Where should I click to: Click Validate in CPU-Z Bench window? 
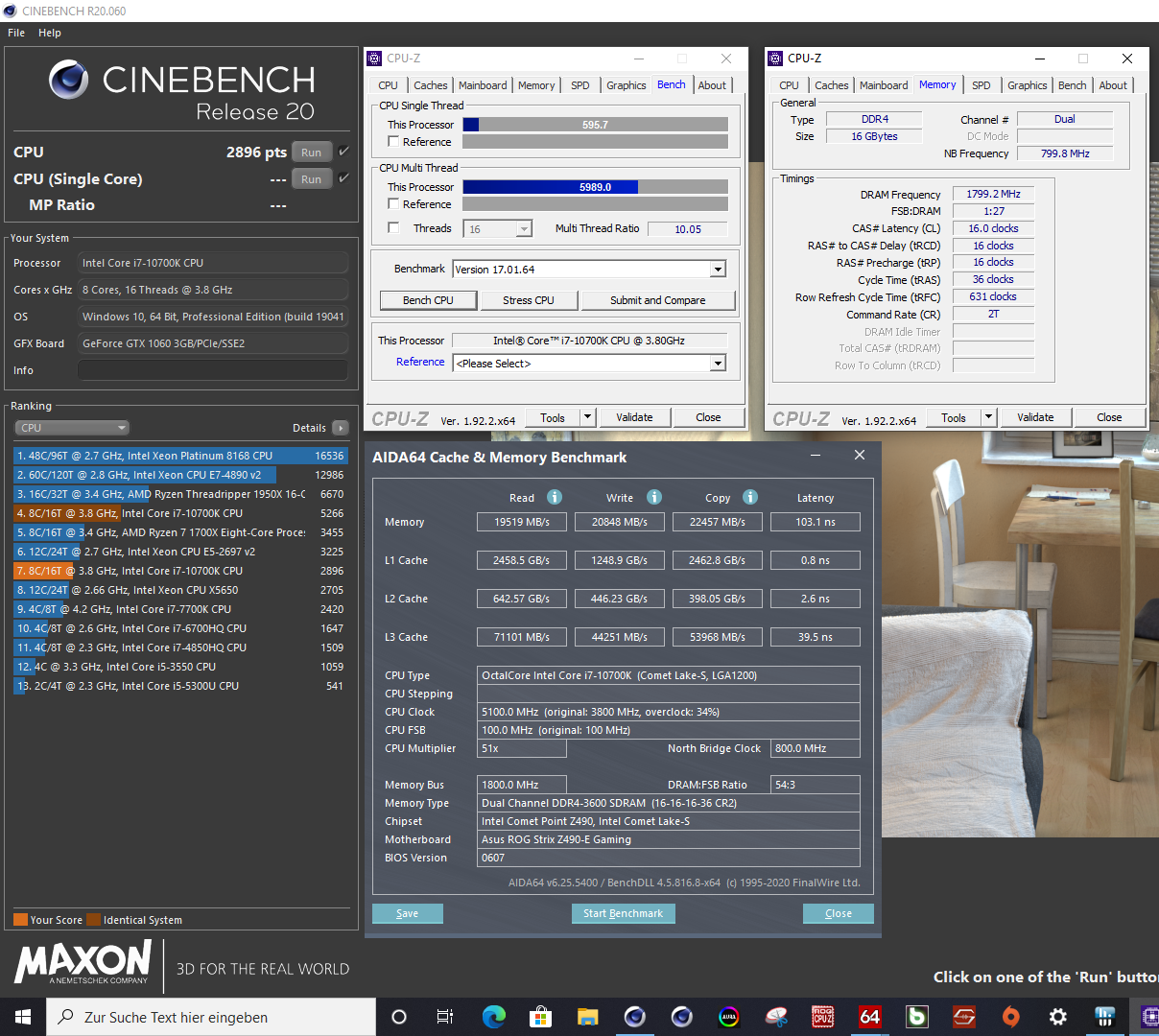click(x=634, y=417)
